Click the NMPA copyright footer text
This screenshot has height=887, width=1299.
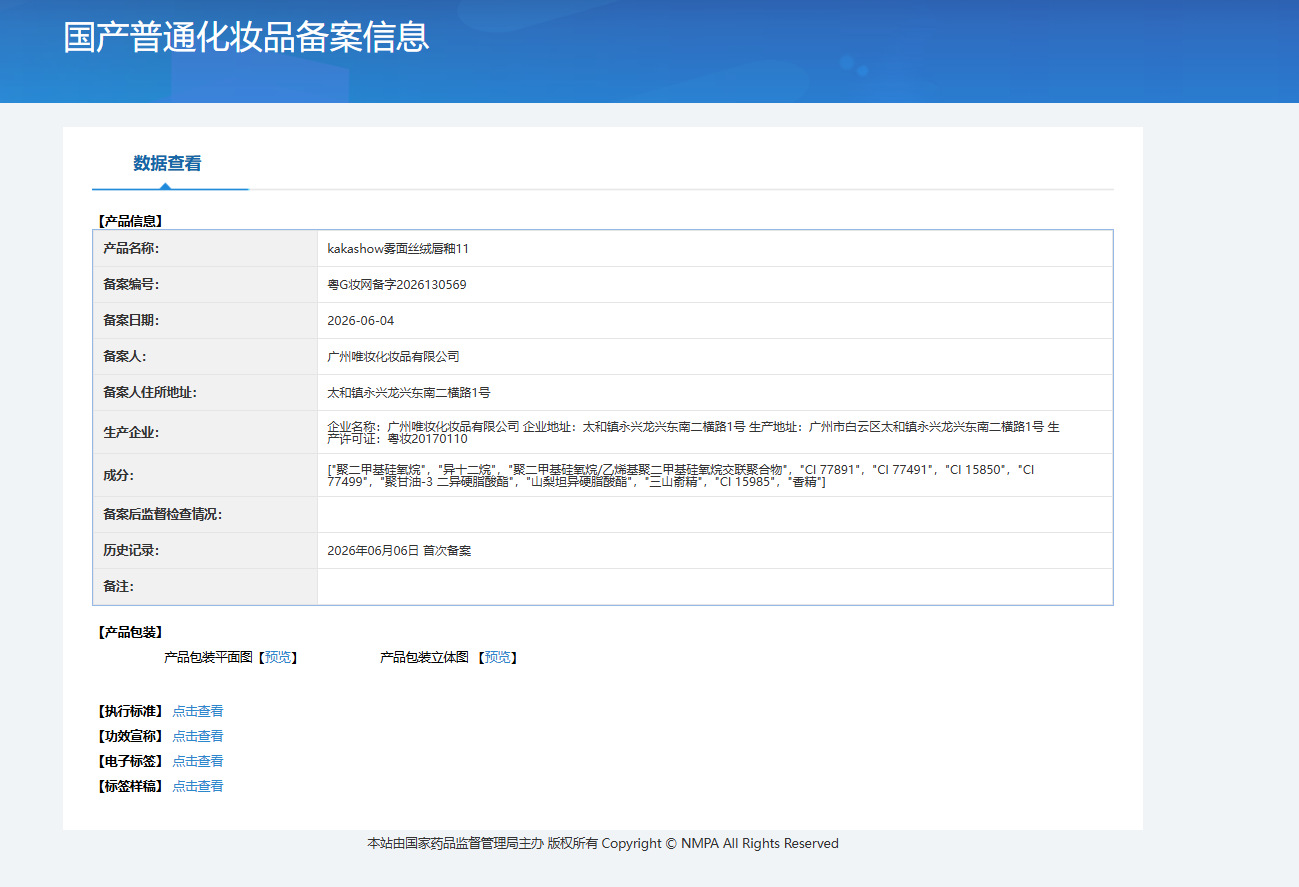tap(603, 844)
